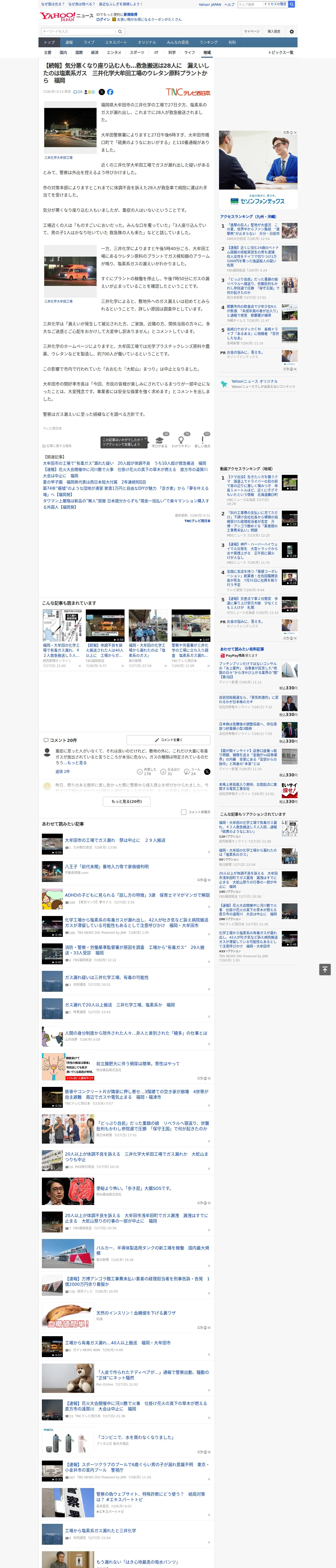
Task: Close the セゾンファンデックス banner ad
Action: [295, 133]
